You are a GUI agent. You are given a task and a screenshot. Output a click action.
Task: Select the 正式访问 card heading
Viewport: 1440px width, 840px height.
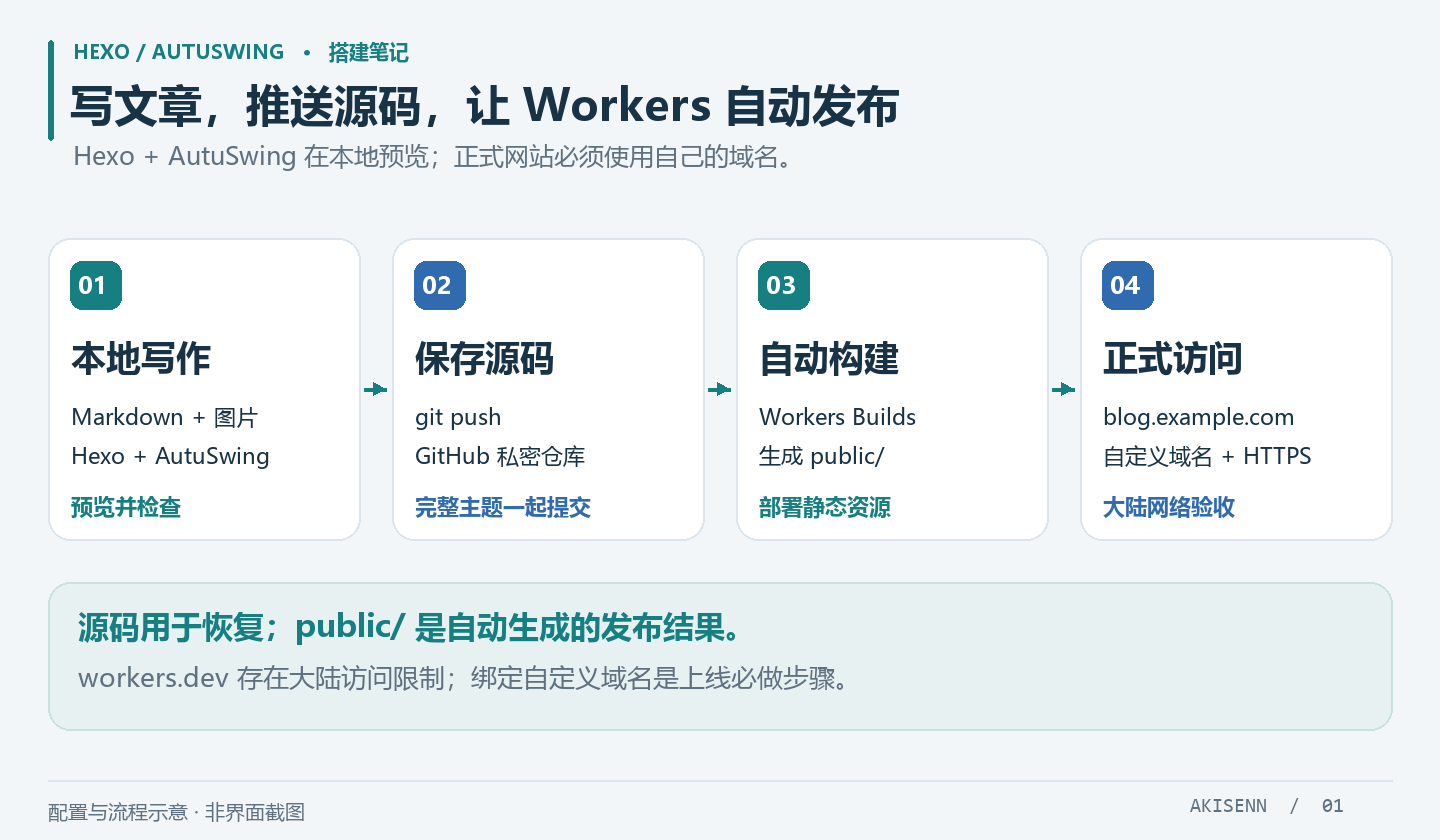click(1173, 358)
